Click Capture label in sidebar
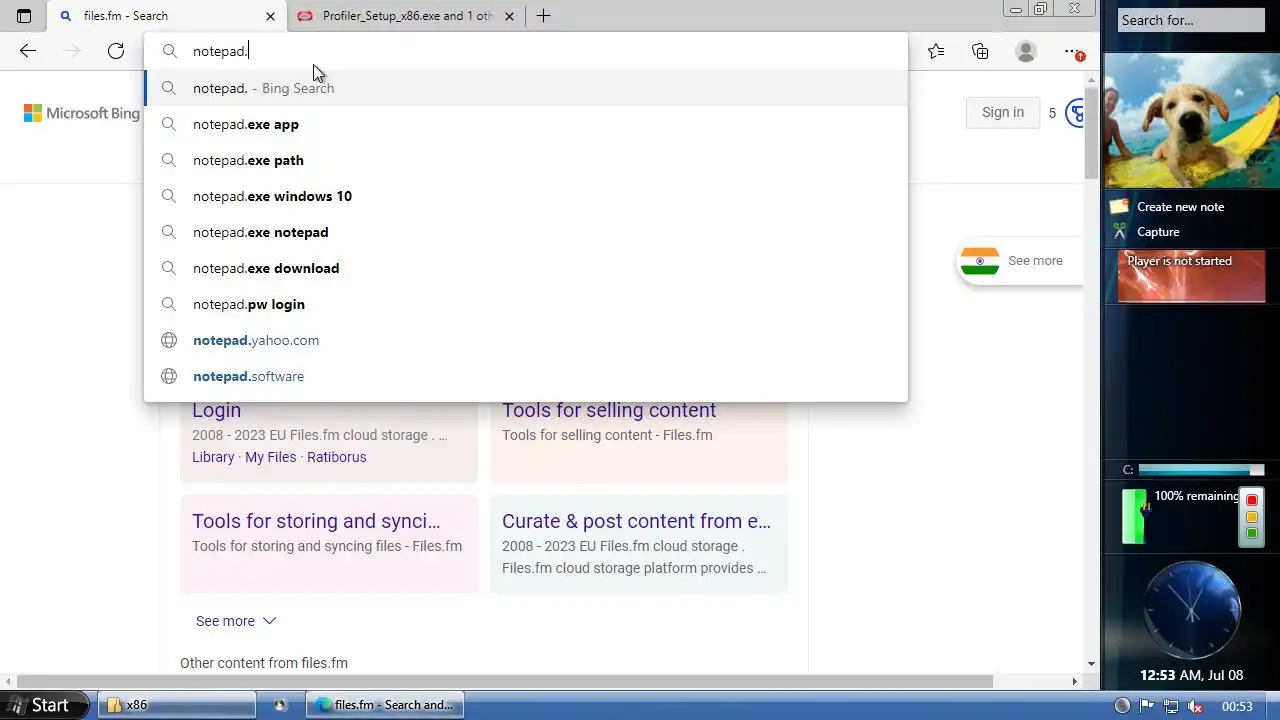This screenshot has width=1280, height=720. point(1158,232)
